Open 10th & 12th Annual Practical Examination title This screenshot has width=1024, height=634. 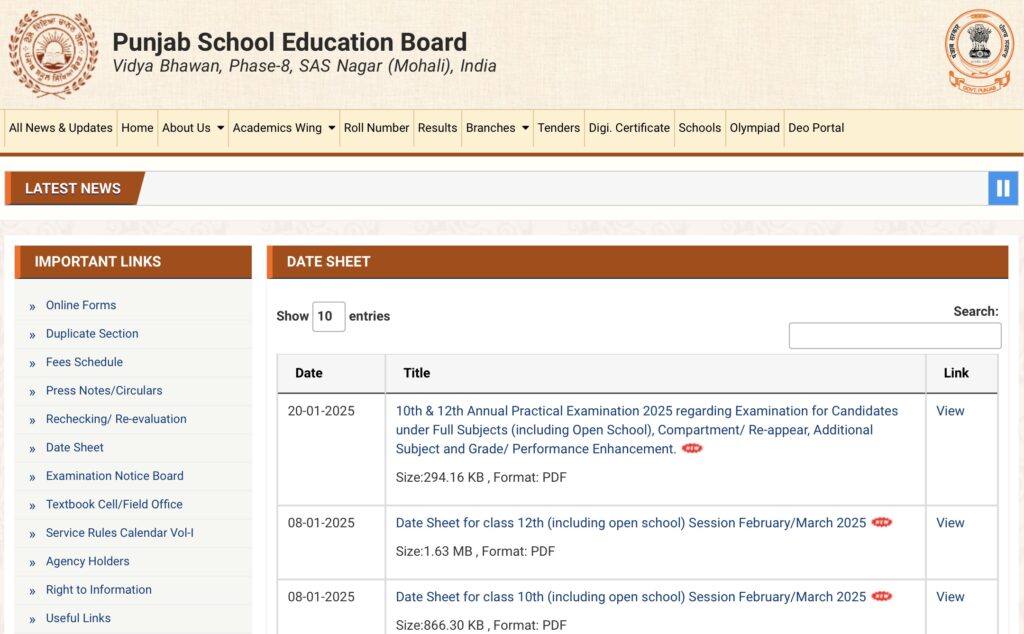click(x=647, y=430)
